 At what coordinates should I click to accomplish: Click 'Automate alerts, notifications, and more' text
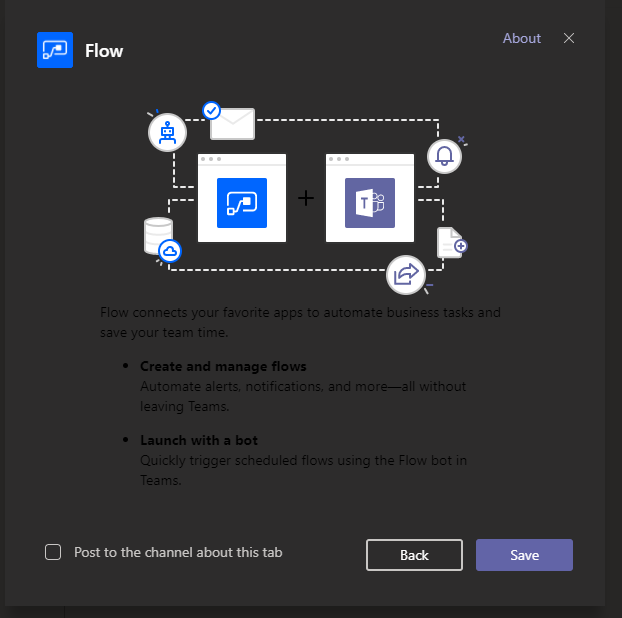(303, 396)
